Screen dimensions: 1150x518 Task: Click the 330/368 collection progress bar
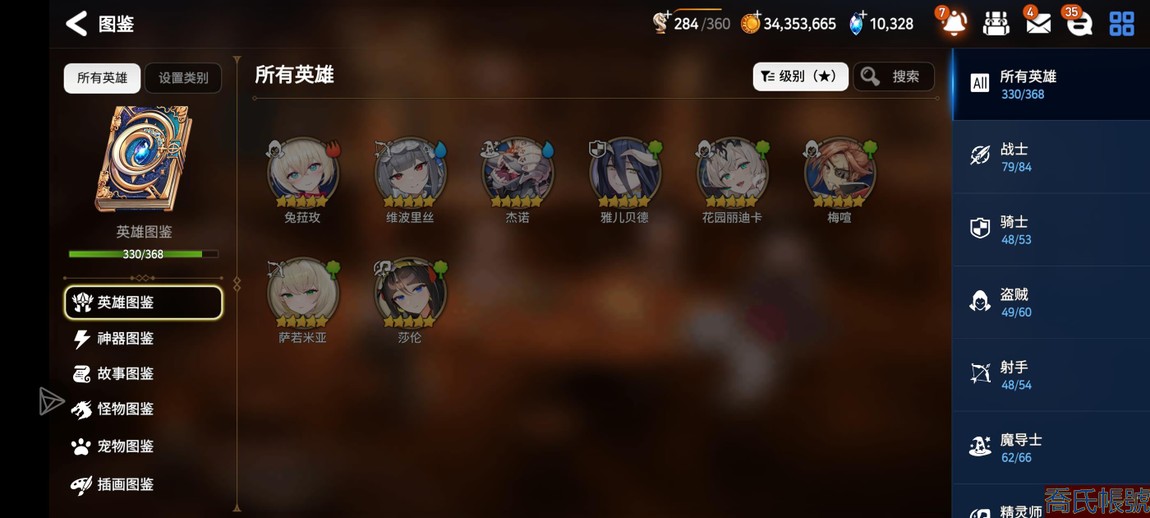pyautogui.click(x=143, y=254)
